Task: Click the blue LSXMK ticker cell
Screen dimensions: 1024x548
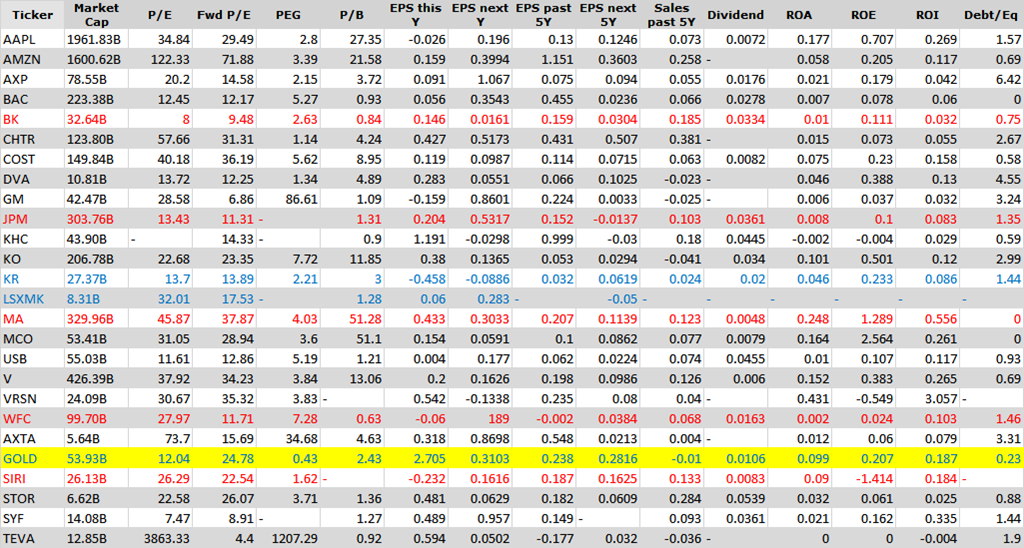Action: point(33,299)
